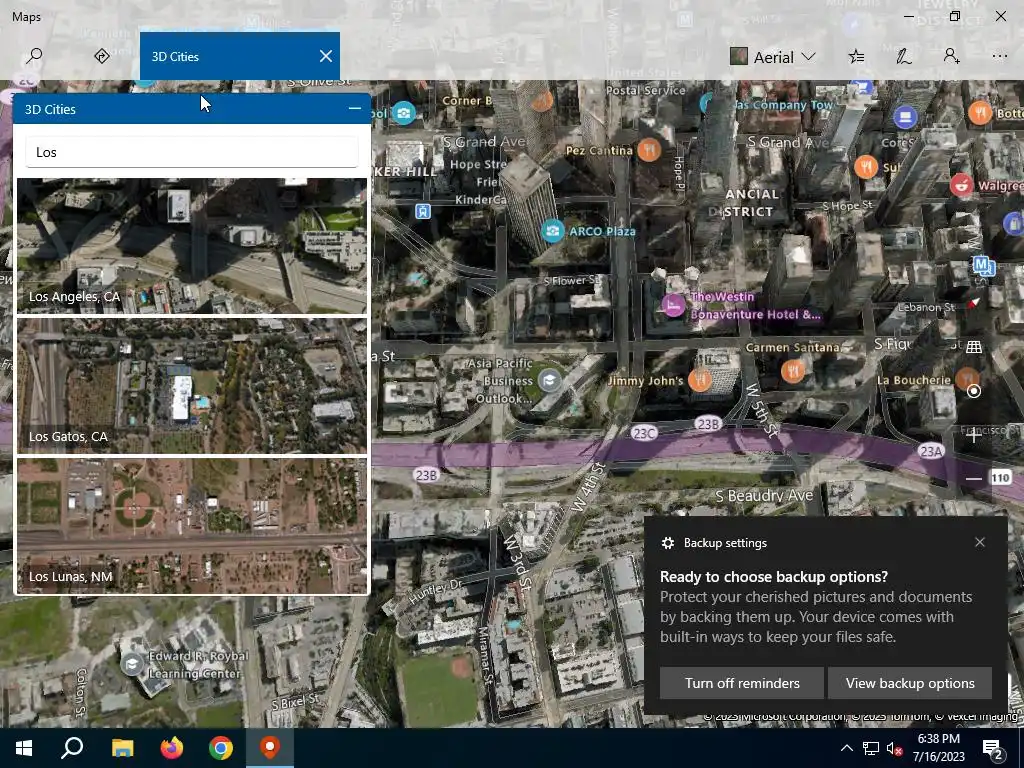Show hidden system tray icons chevron
This screenshot has height=768, width=1024.
pyautogui.click(x=846, y=748)
